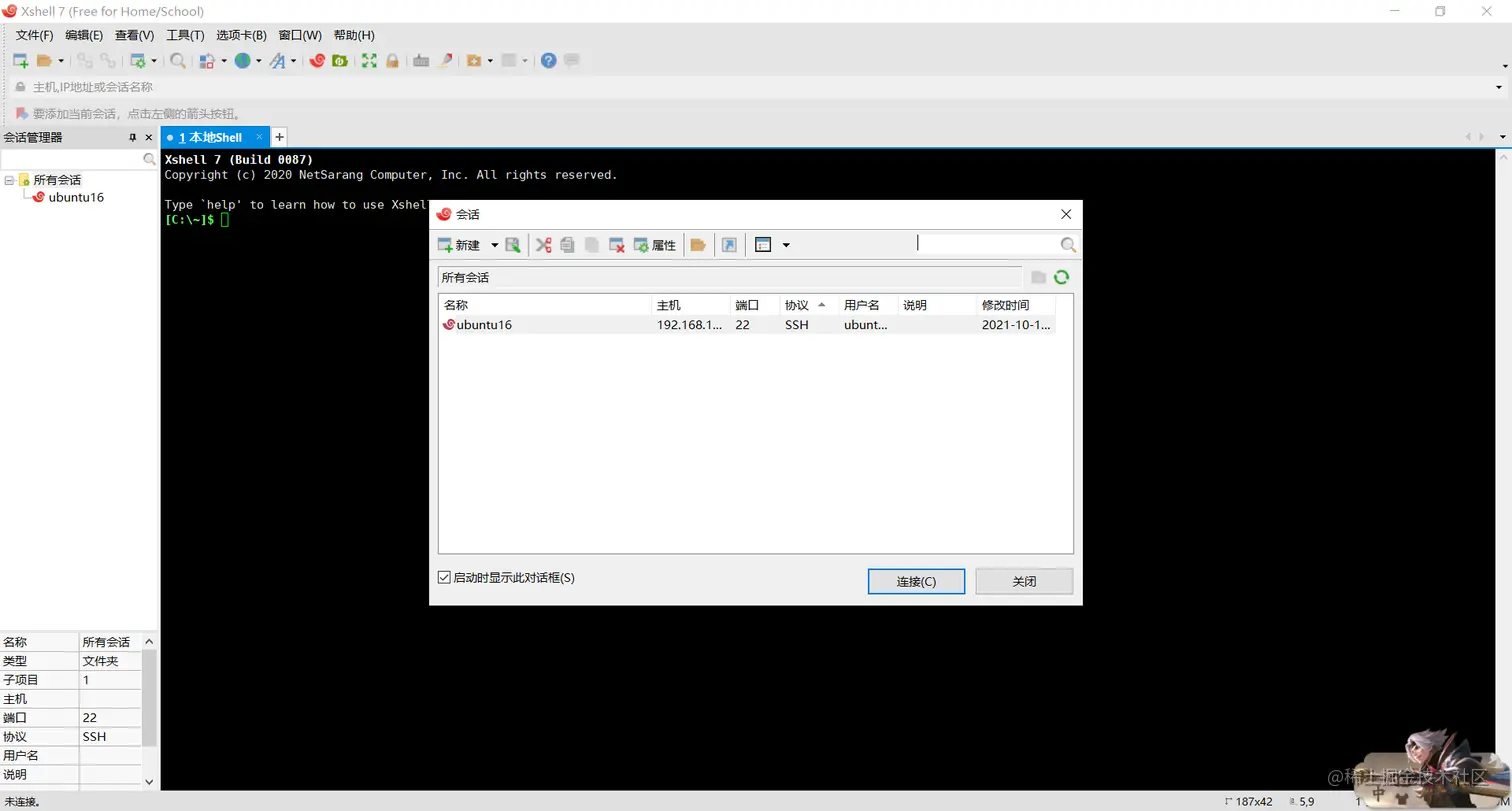Expand dropdown arrow next to globe icon
Image resolution: width=1512 pixels, height=811 pixels.
(258, 61)
